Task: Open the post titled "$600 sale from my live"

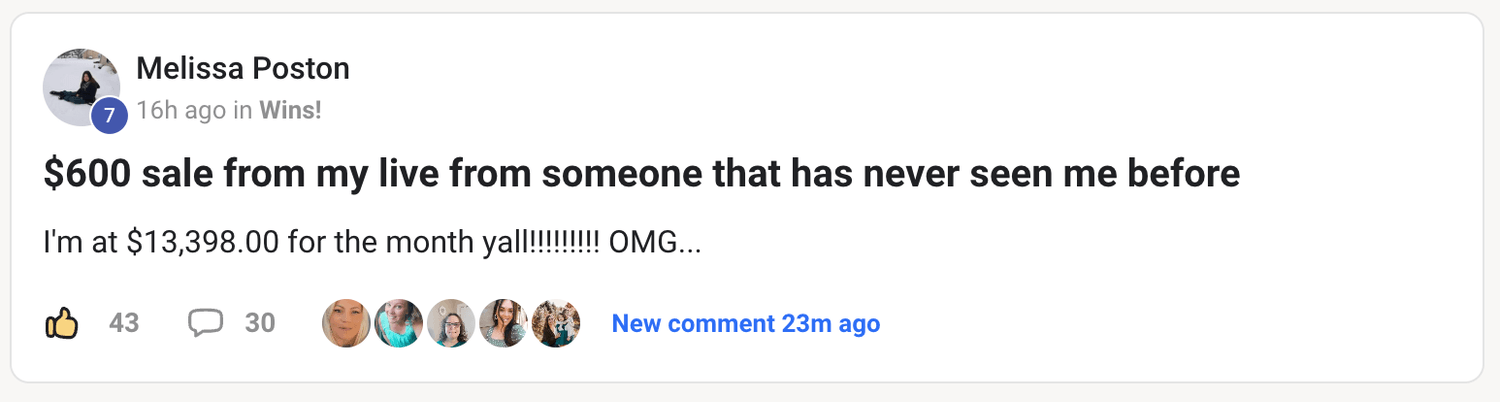Action: 641,175
